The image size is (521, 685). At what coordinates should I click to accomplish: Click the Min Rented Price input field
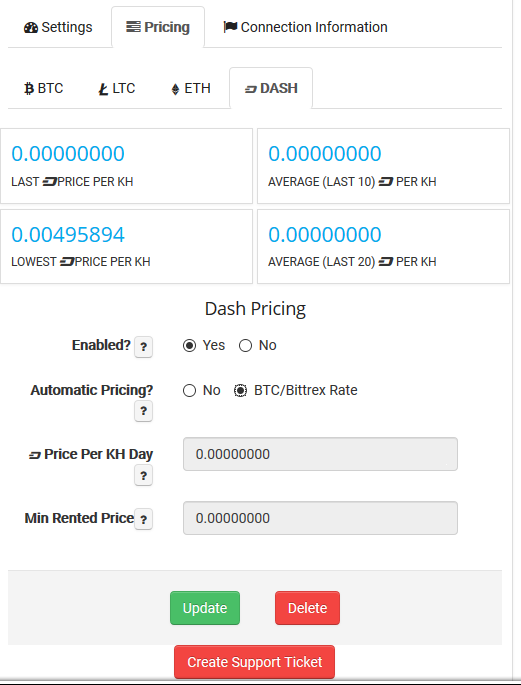320,518
